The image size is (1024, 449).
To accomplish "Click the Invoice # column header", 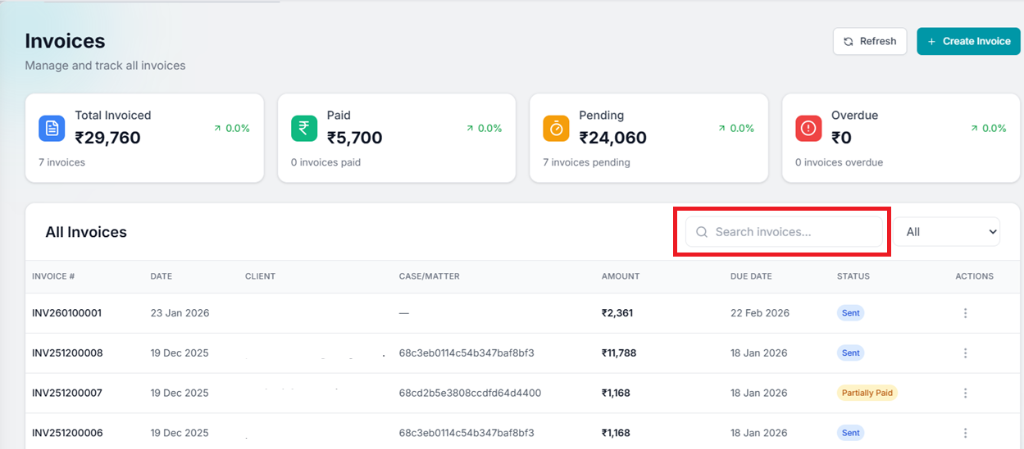I will (53, 276).
